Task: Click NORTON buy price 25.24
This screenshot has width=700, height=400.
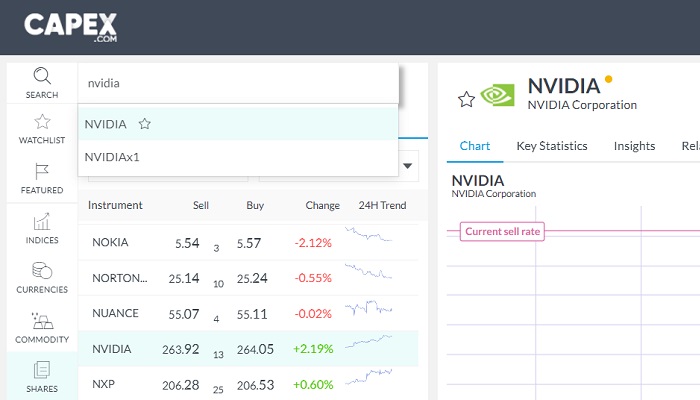Action: pos(252,279)
